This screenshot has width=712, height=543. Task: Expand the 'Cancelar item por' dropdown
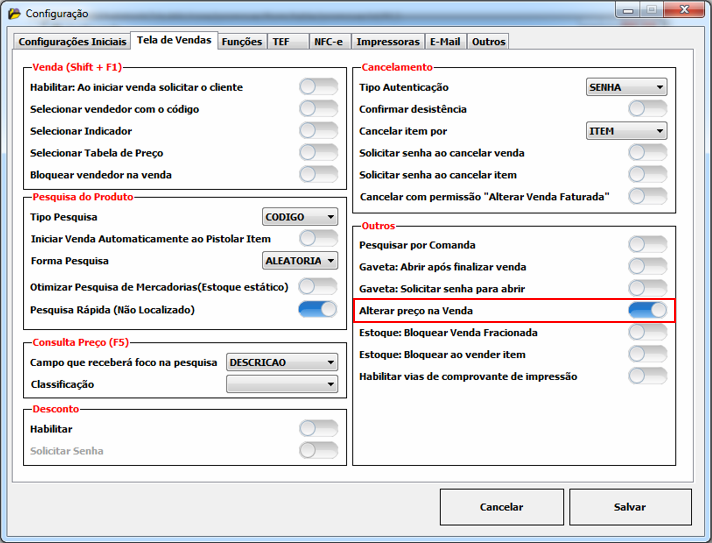(x=626, y=131)
